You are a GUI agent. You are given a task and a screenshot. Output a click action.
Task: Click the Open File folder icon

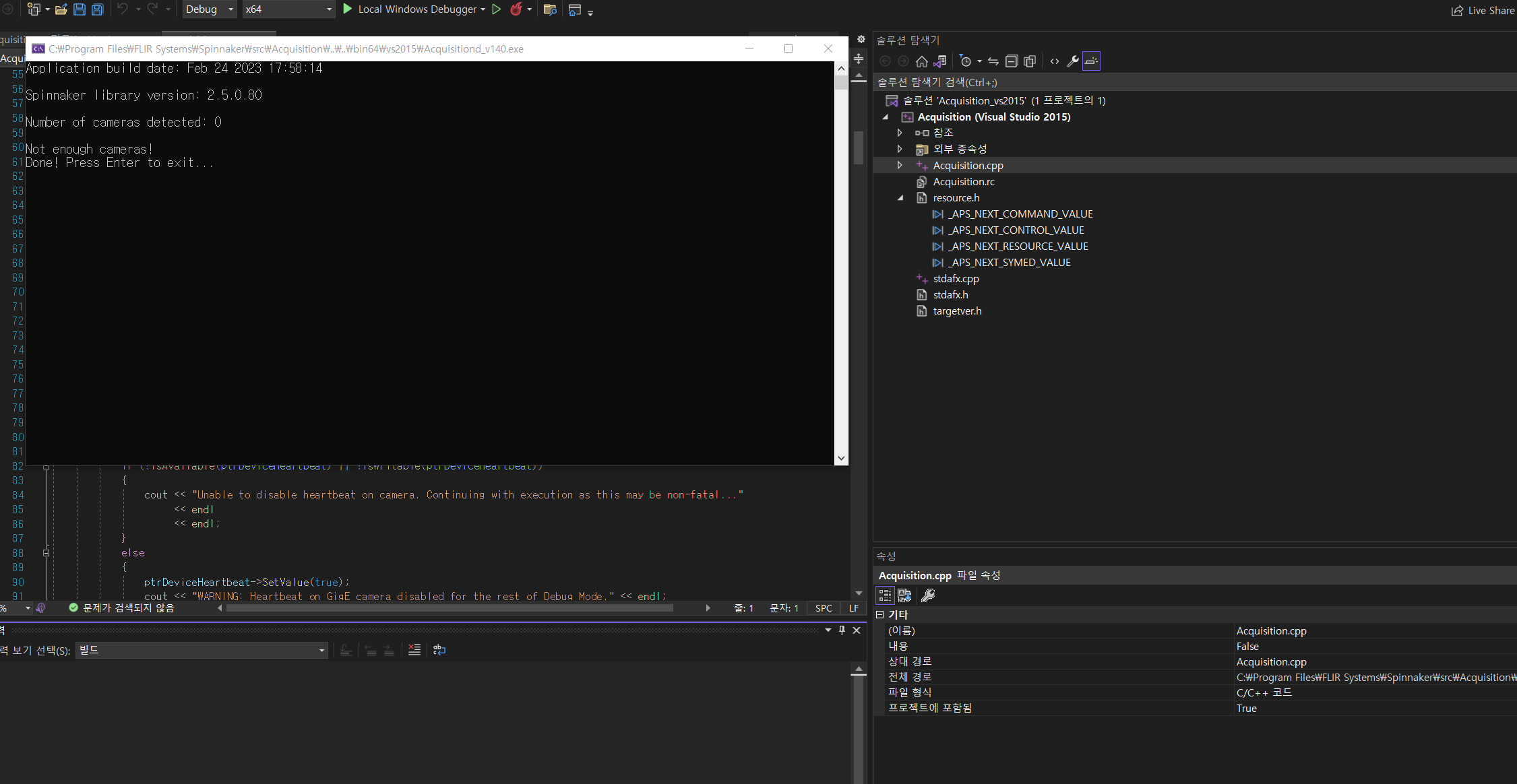click(x=61, y=9)
